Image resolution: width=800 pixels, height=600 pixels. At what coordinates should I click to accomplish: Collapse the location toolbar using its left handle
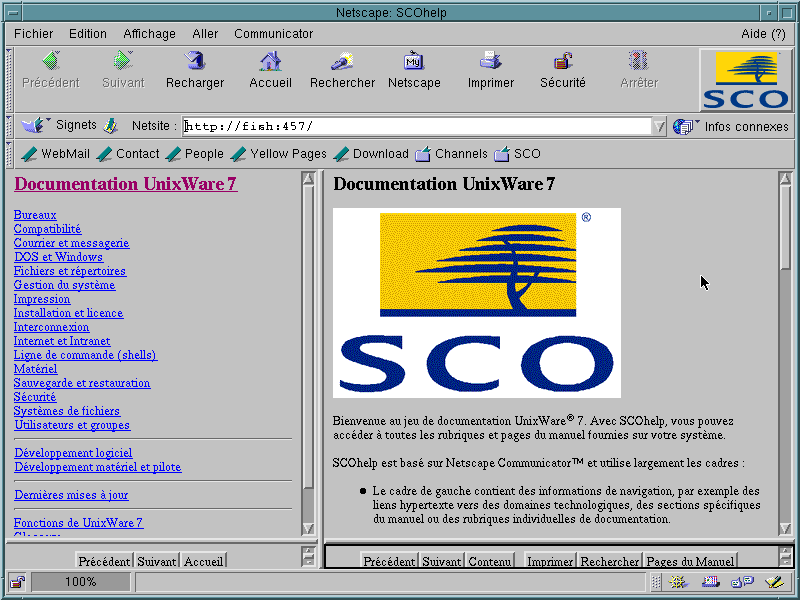(x=9, y=126)
